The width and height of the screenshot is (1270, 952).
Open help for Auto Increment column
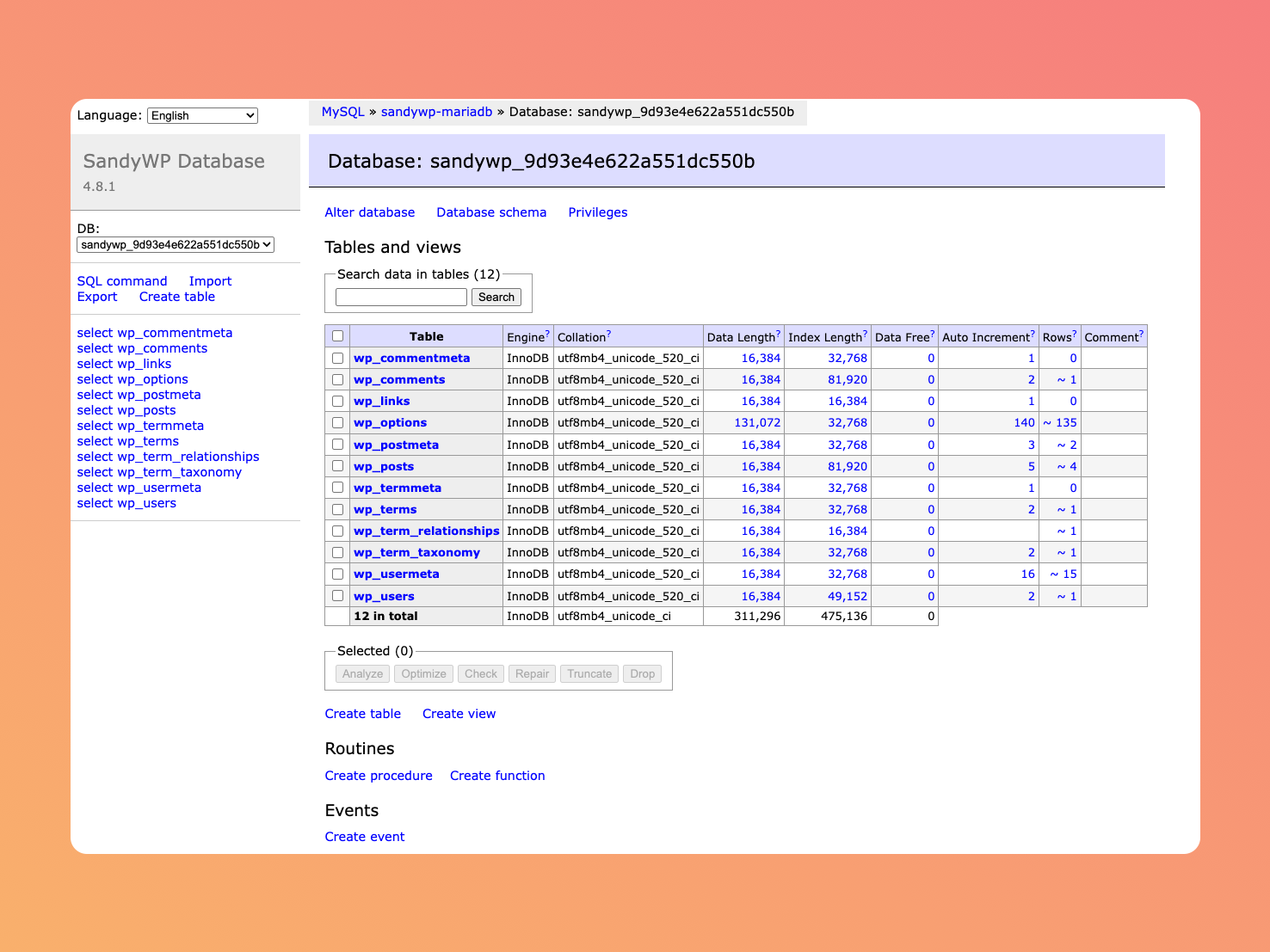pyautogui.click(x=1033, y=333)
